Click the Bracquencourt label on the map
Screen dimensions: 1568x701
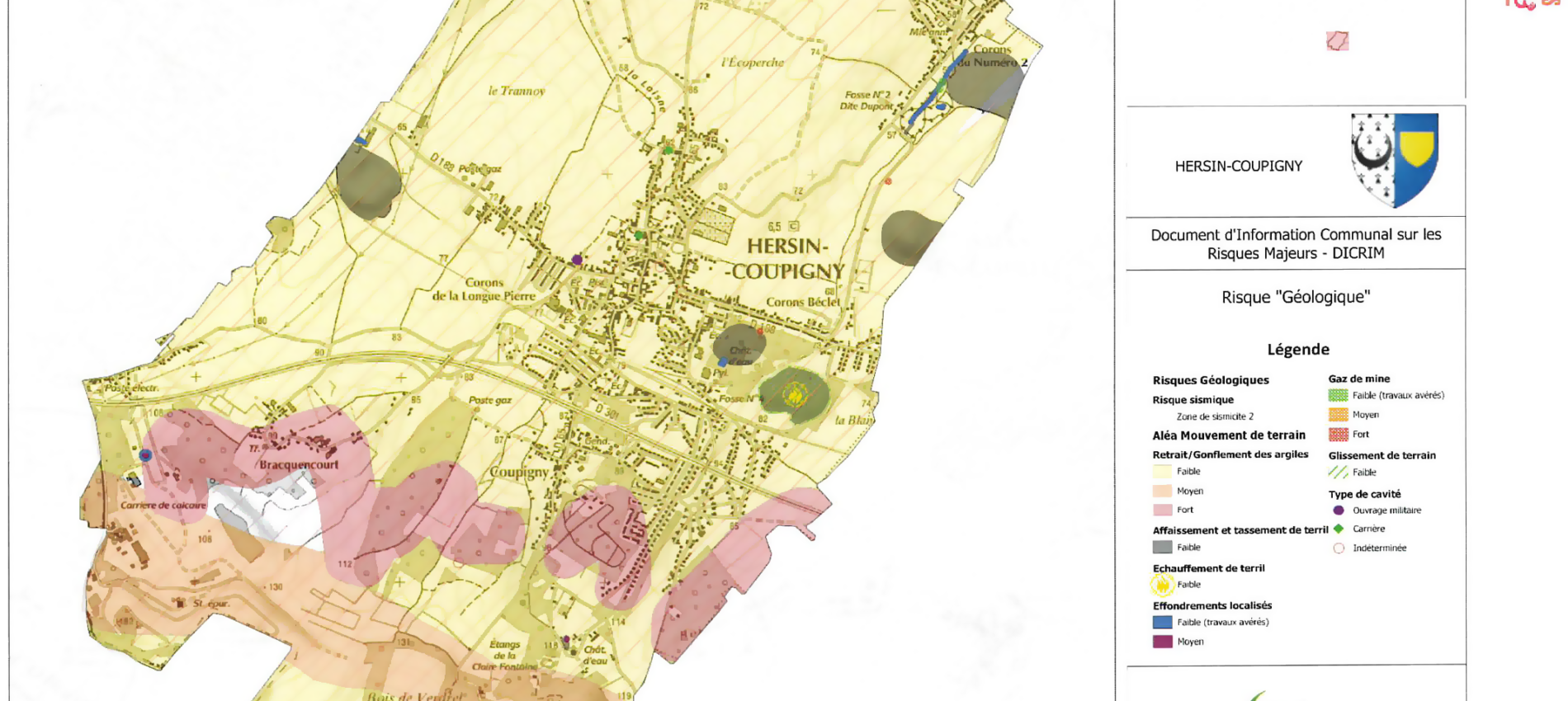(x=299, y=465)
